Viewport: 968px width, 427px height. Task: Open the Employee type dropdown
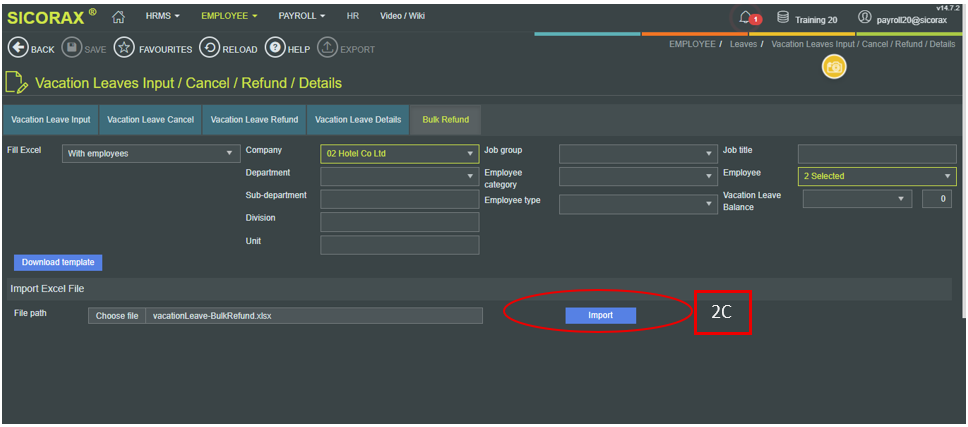click(638, 204)
